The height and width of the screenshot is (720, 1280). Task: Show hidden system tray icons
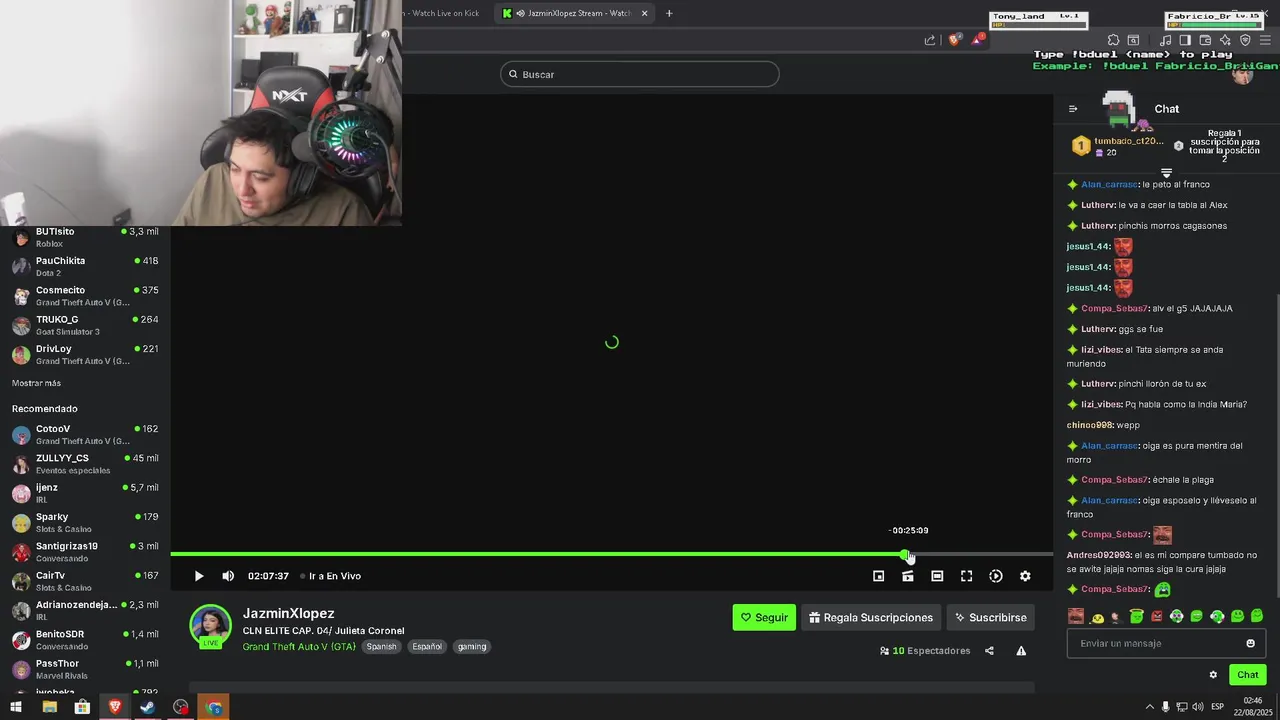point(1149,707)
